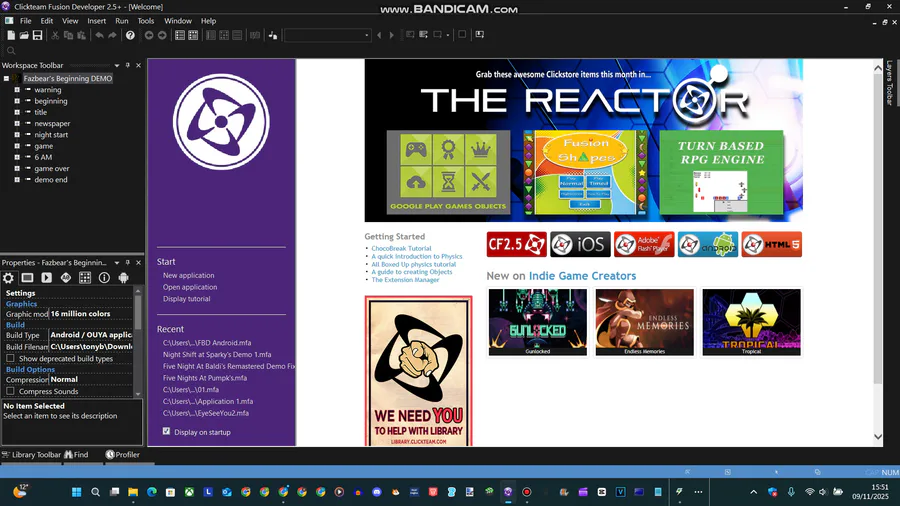The height and width of the screenshot is (506, 900).
Task: Open the Runtime options play tab
Action: click(x=46, y=278)
